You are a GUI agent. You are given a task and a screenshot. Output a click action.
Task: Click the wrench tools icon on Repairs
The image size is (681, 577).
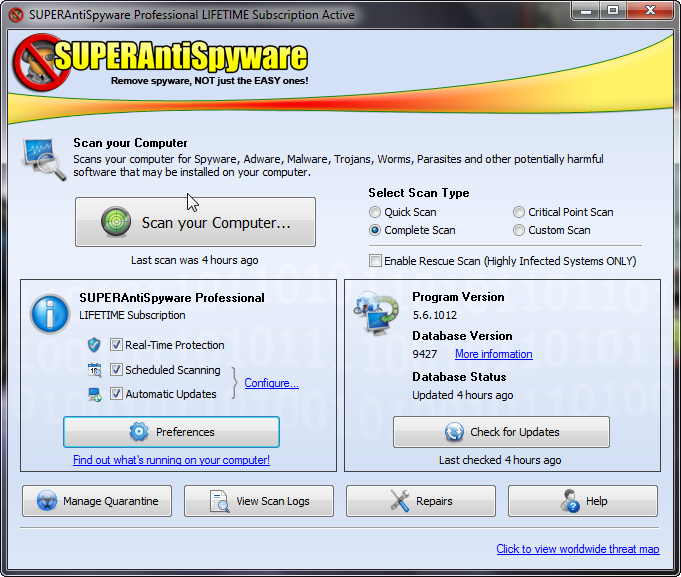(400, 501)
